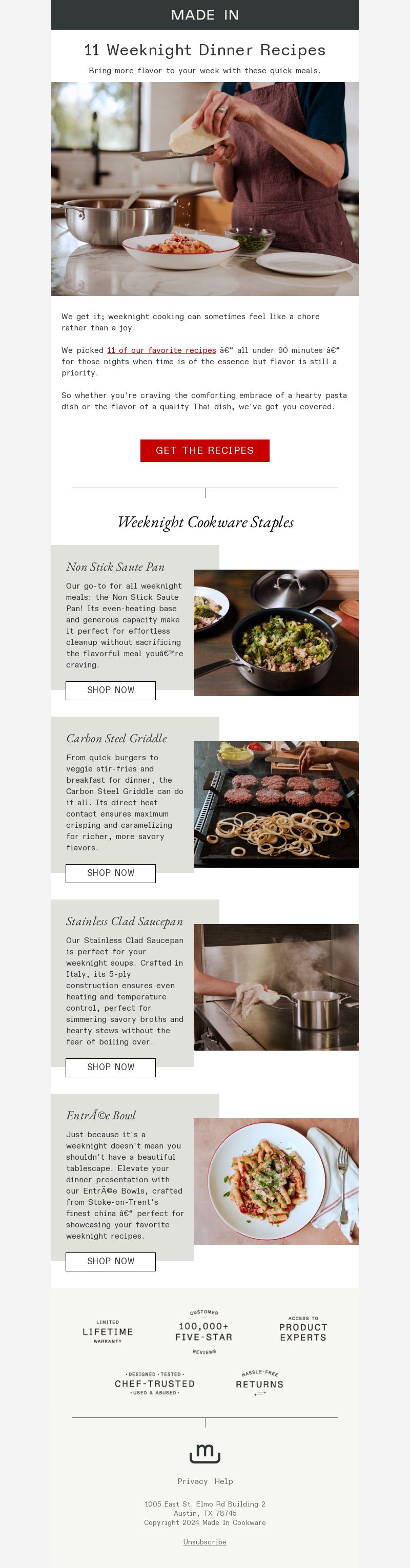This screenshot has width=410, height=1568.
Task: Click the Limited Lifetime Warranty badge
Action: tap(108, 1331)
